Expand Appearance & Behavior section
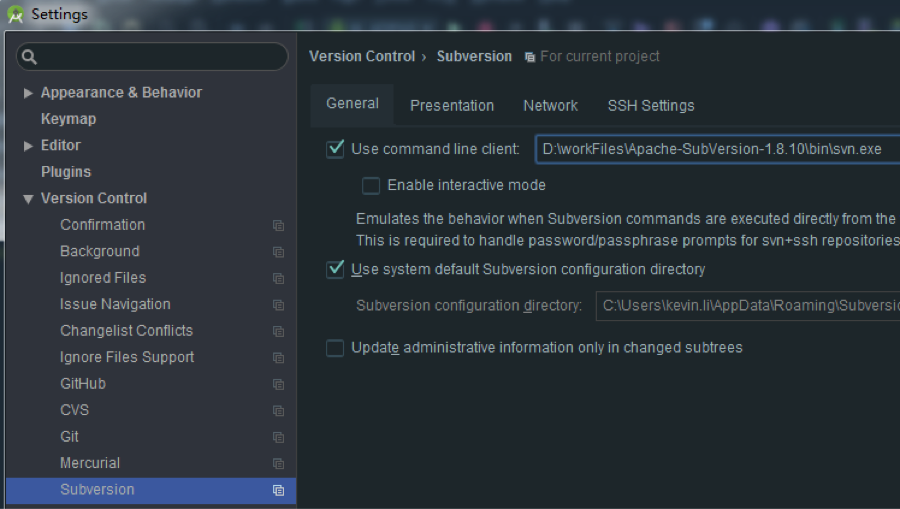The height and width of the screenshot is (509, 900). click(28, 93)
